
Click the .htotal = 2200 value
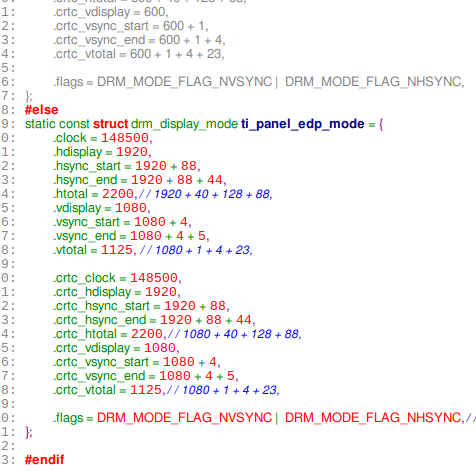click(x=118, y=194)
